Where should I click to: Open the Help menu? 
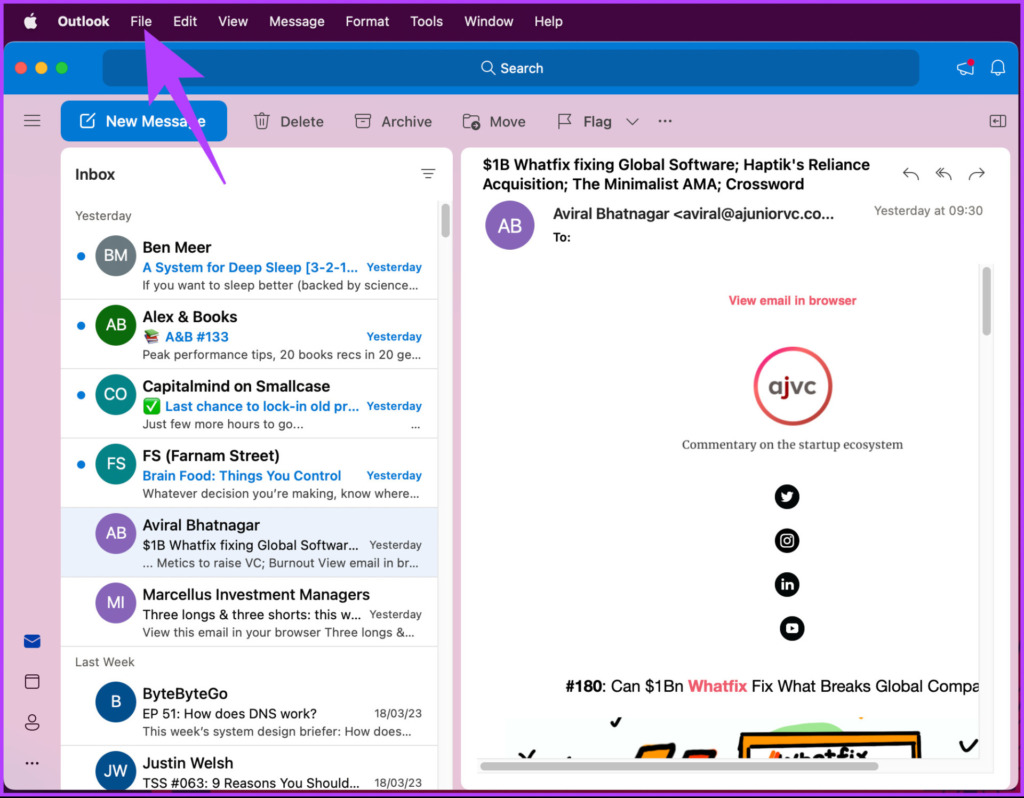pyautogui.click(x=548, y=22)
